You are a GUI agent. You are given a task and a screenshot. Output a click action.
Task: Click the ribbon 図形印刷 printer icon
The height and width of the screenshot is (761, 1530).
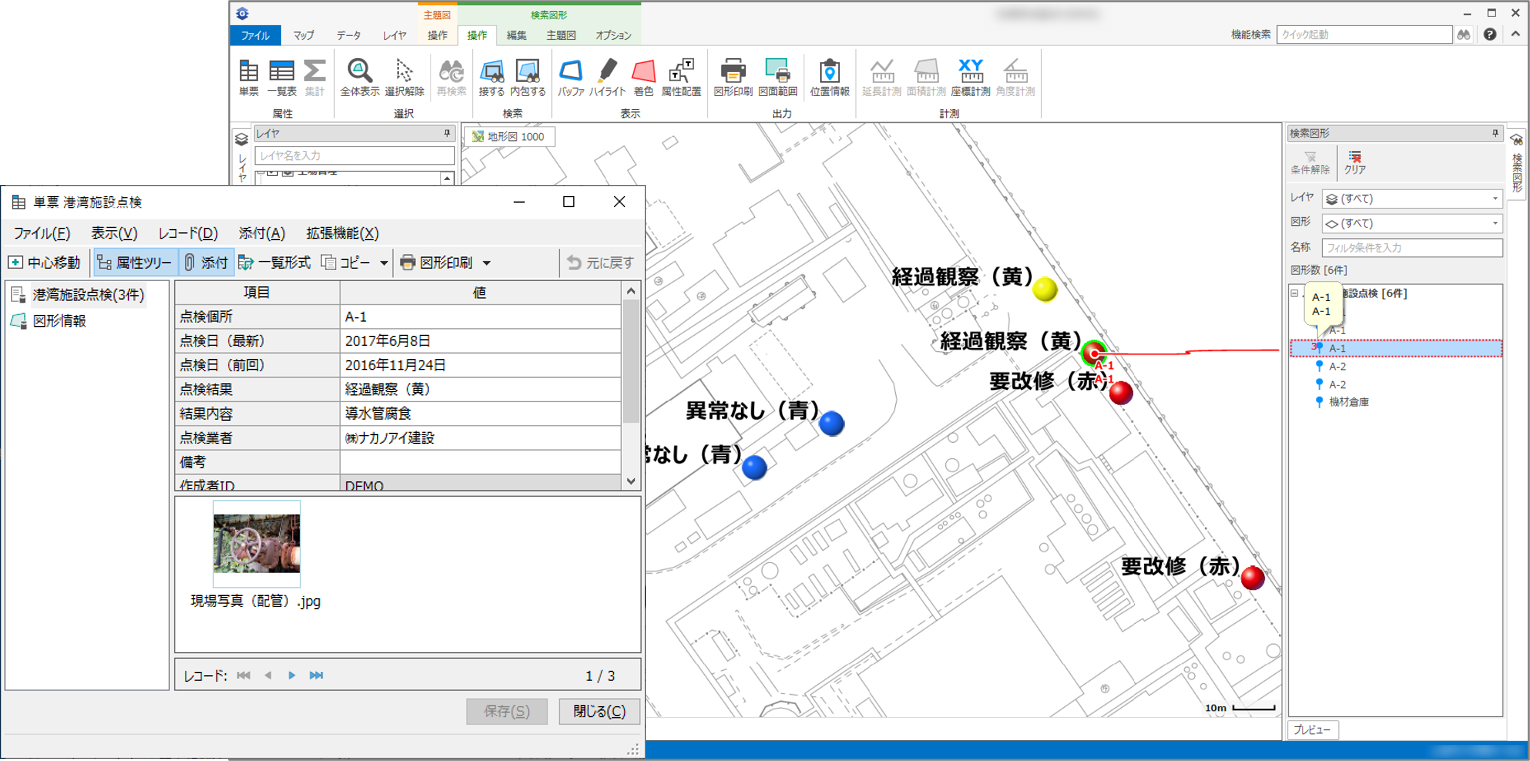(733, 71)
